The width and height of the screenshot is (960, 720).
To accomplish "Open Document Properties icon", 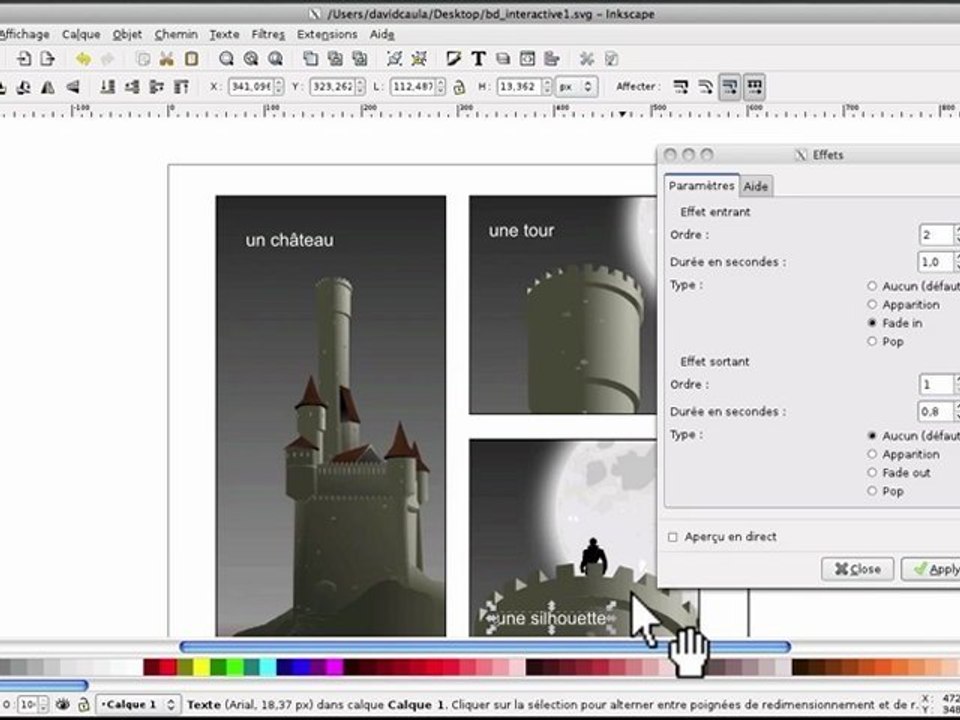I will (611, 59).
